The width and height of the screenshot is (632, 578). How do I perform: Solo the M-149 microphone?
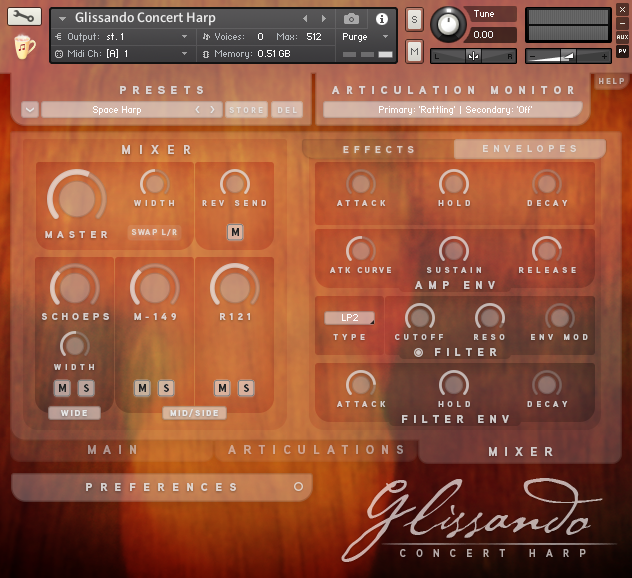pyautogui.click(x=166, y=388)
